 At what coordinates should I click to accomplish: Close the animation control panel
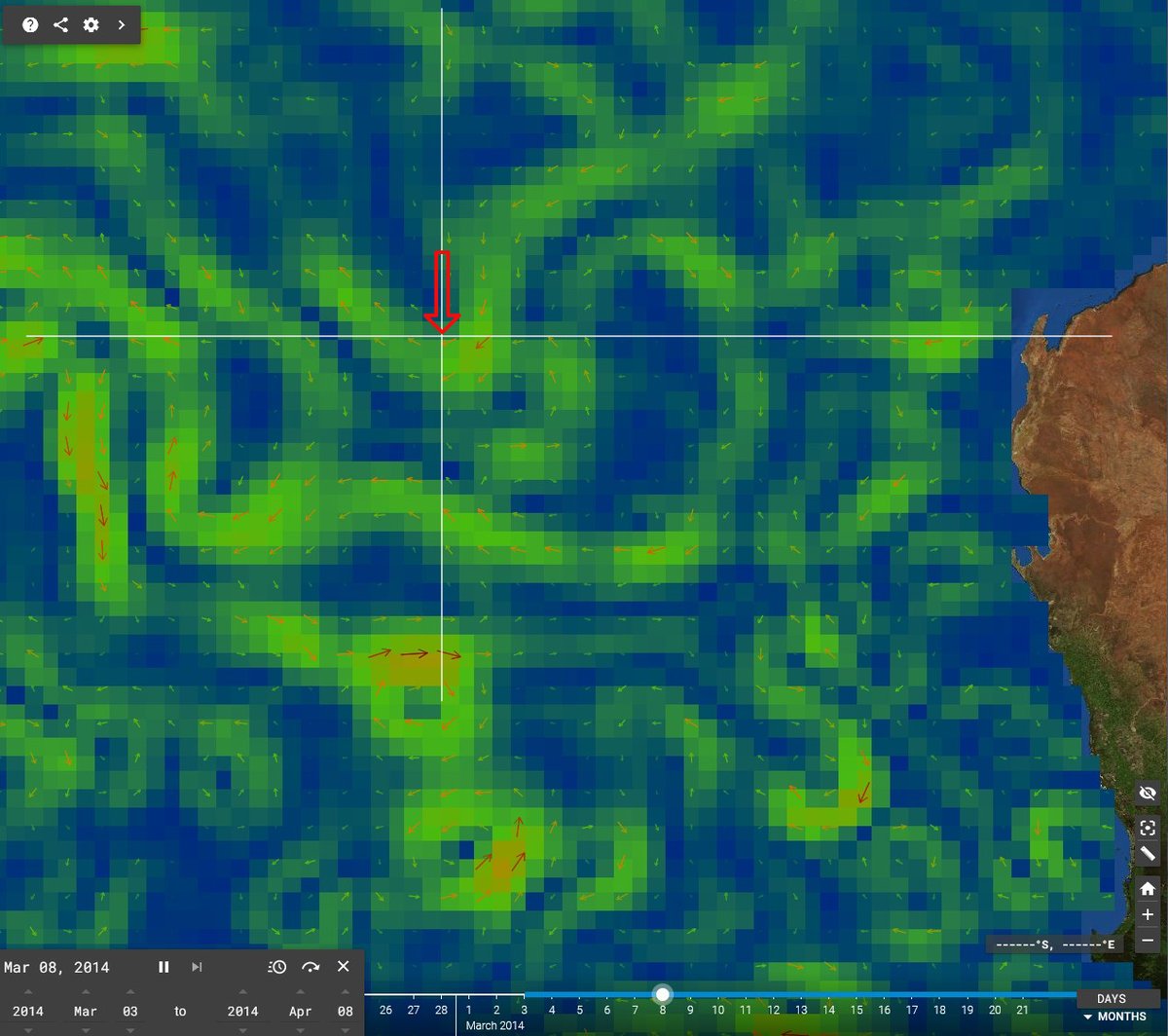(343, 967)
